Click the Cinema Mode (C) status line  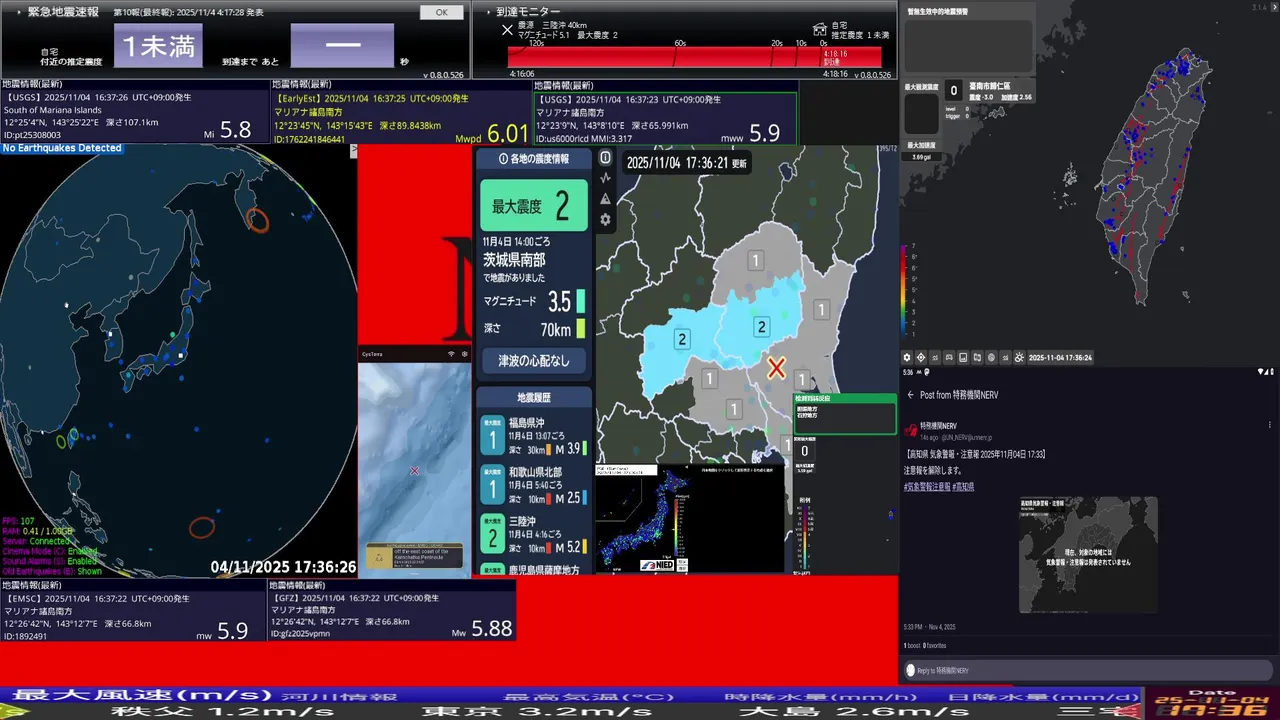(x=50, y=551)
